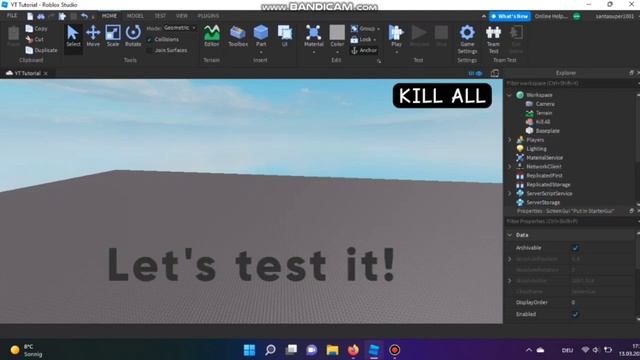Screen dimensions: 640x360
Task: Insert a new Part
Action: coord(261,35)
